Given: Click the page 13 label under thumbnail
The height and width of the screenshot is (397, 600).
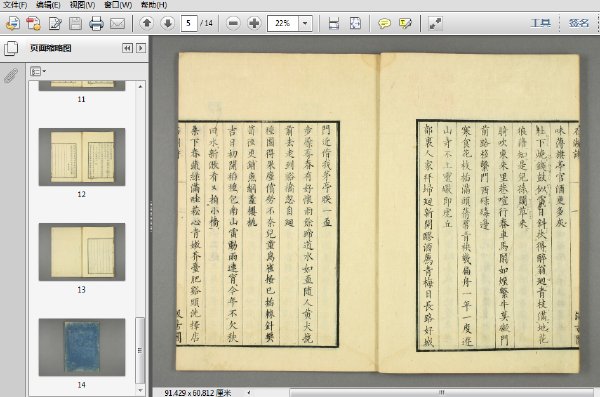Looking at the screenshot, I should 82,289.
